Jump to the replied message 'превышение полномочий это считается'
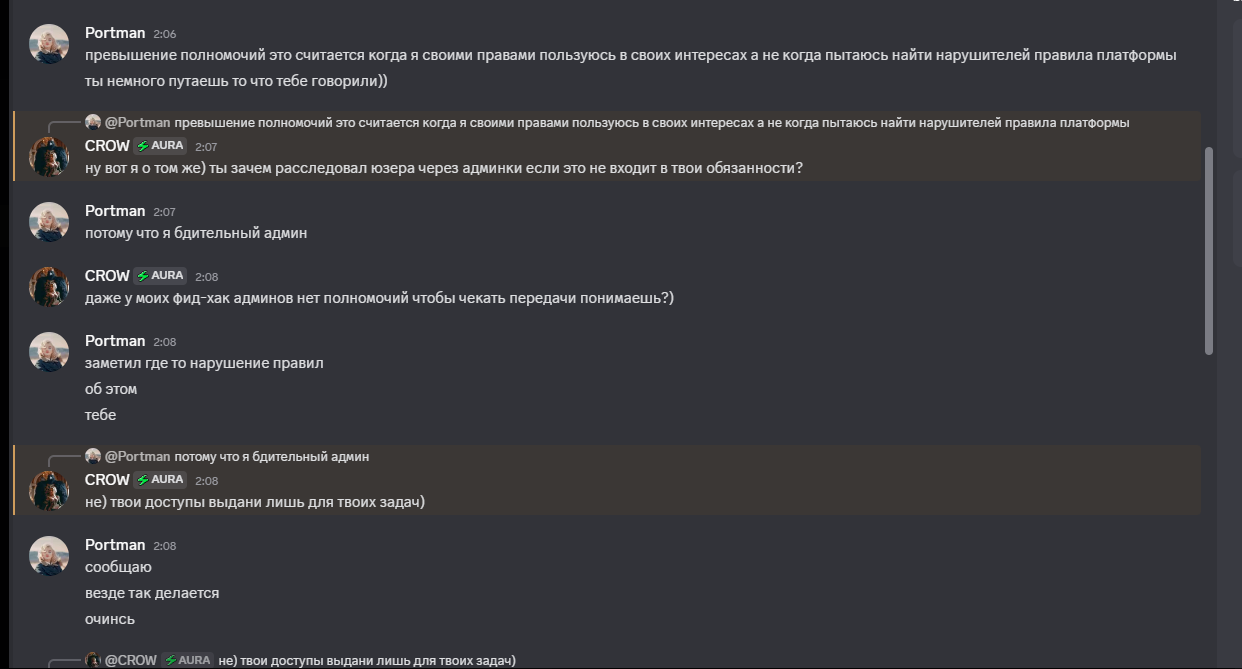 (652, 123)
